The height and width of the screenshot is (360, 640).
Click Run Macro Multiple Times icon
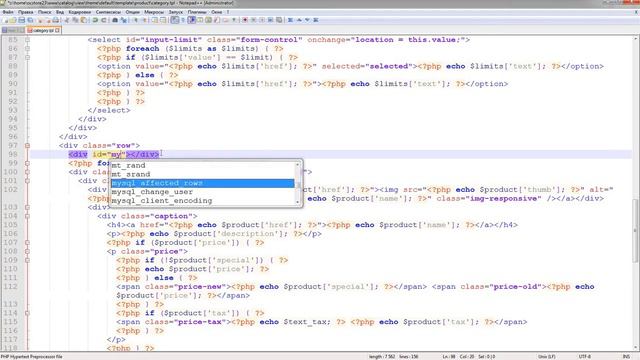[270, 20]
